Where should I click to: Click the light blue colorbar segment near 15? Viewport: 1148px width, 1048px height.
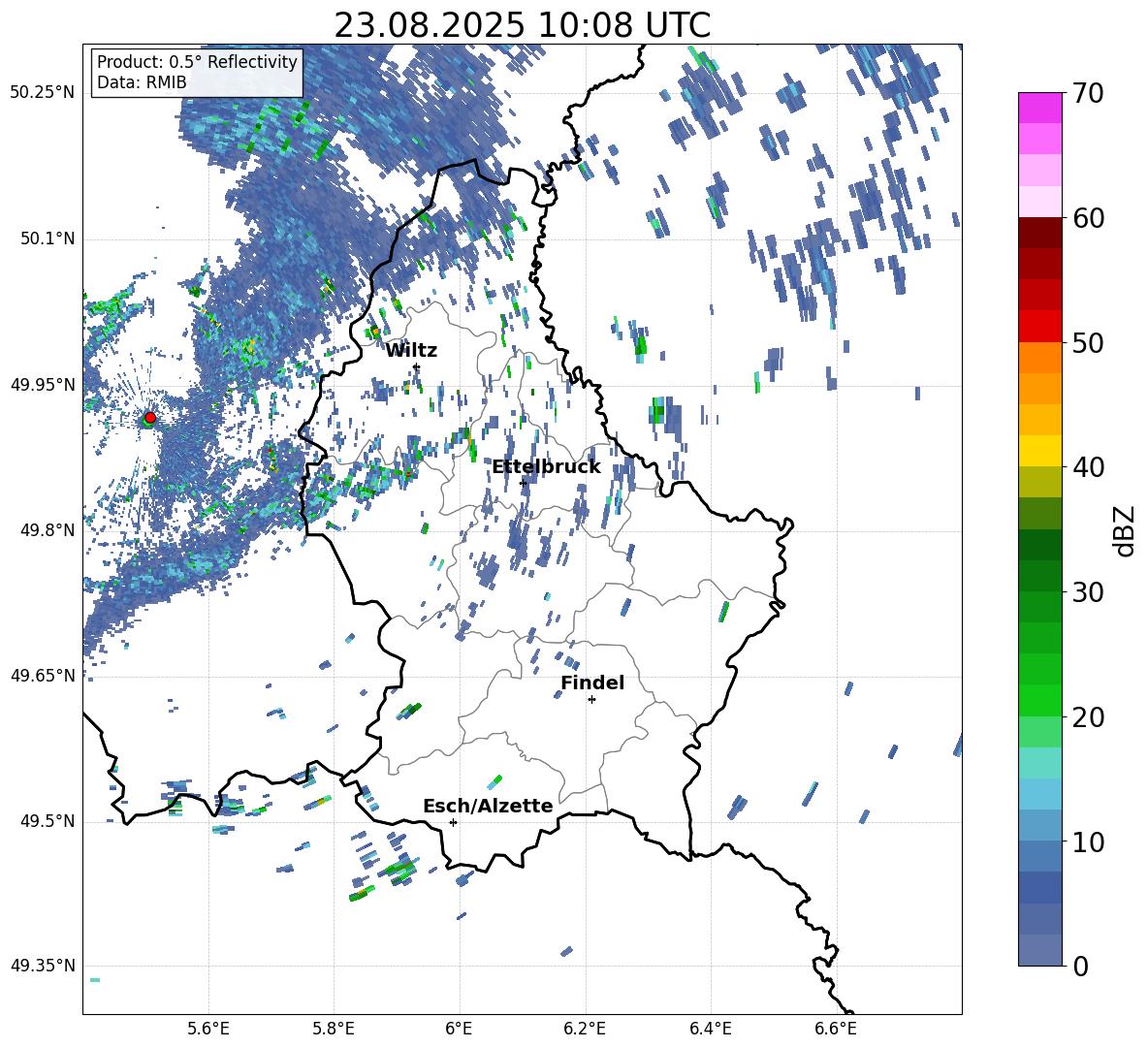1040,794
